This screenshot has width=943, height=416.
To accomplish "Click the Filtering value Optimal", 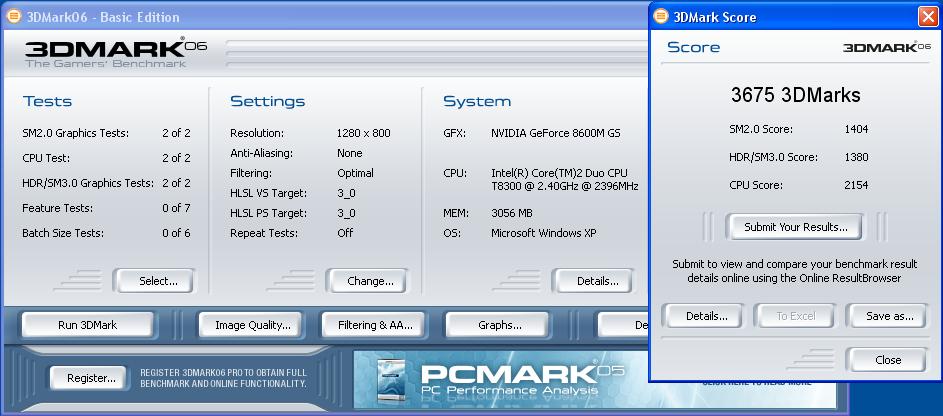I will coord(355,173).
